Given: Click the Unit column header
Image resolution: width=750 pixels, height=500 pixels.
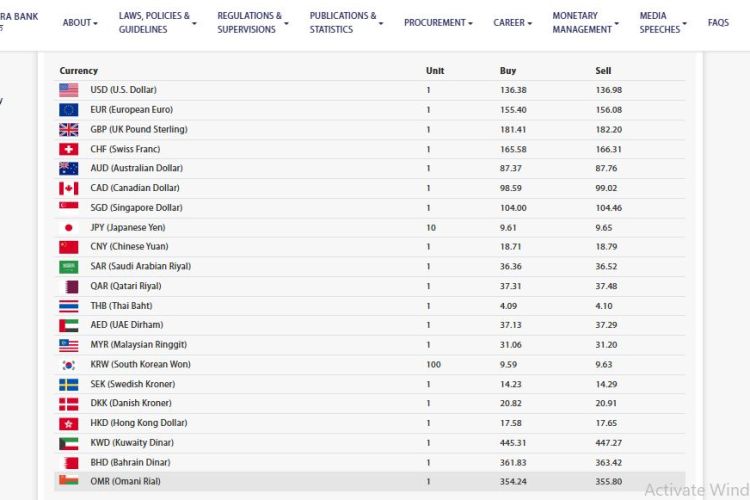Looking at the screenshot, I should pyautogui.click(x=435, y=70).
